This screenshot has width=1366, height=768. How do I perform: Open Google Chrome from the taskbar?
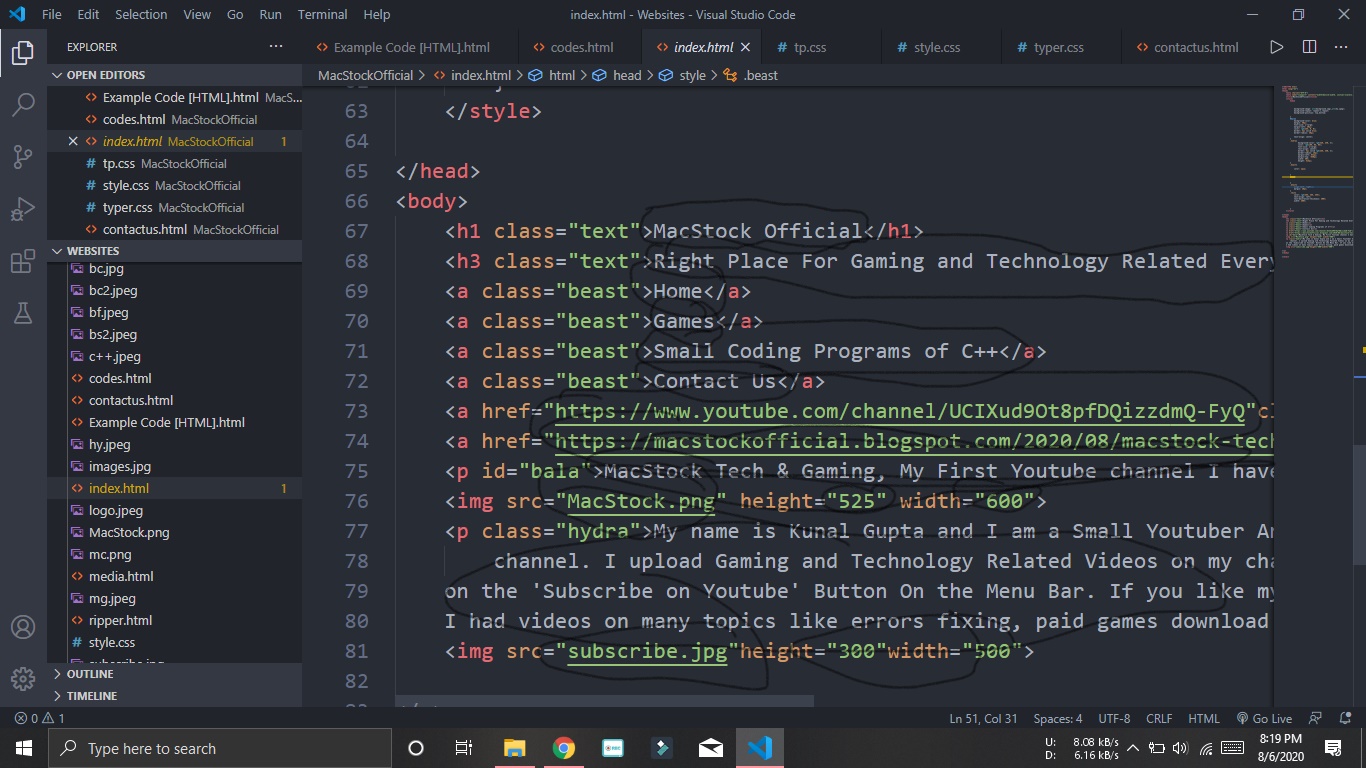click(x=563, y=748)
